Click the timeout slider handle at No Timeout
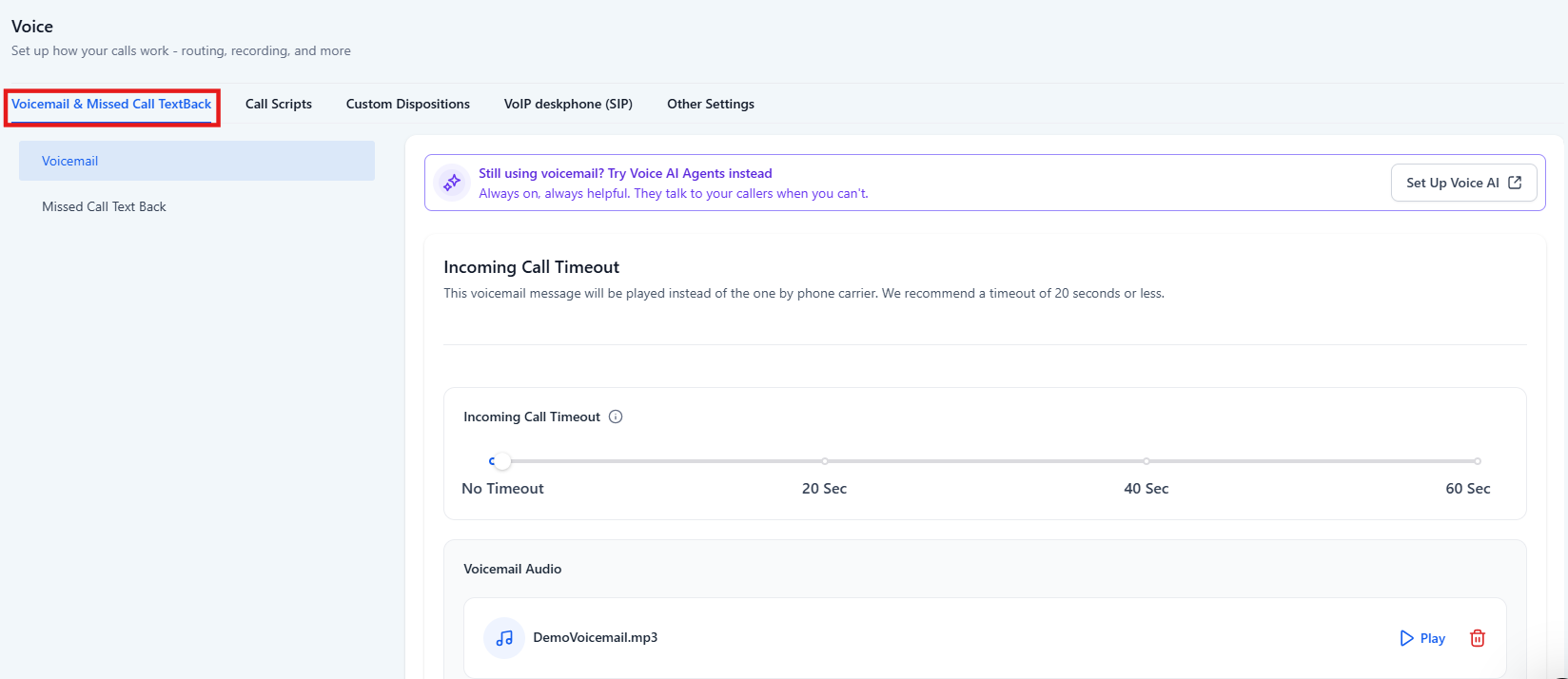Image resolution: width=1568 pixels, height=679 pixels. click(502, 461)
